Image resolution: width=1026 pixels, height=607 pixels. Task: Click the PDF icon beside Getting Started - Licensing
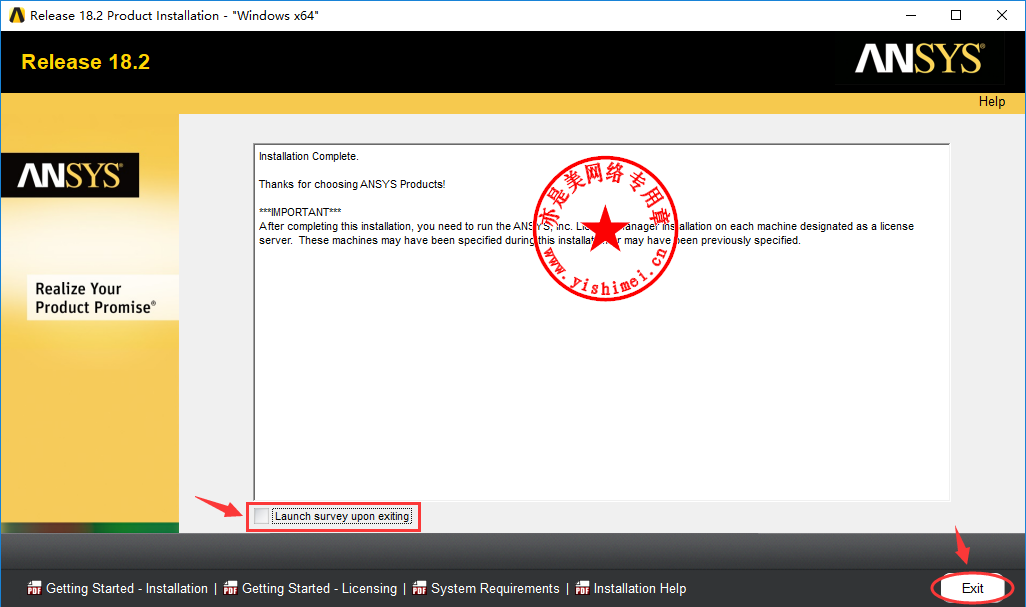230,588
